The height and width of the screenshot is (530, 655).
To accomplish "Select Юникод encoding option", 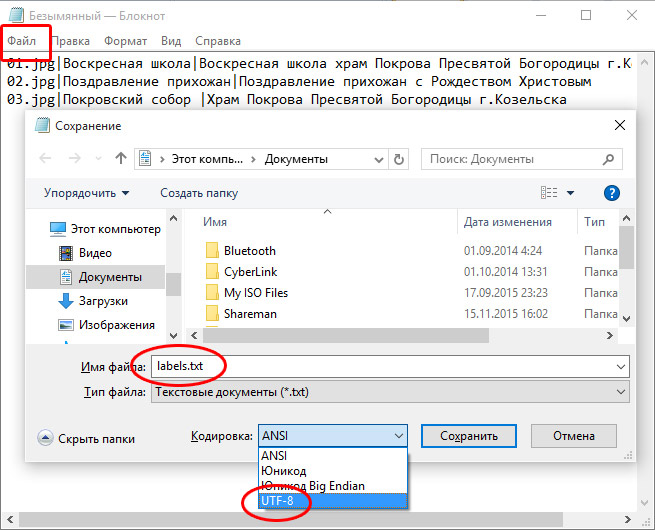I will tap(284, 470).
